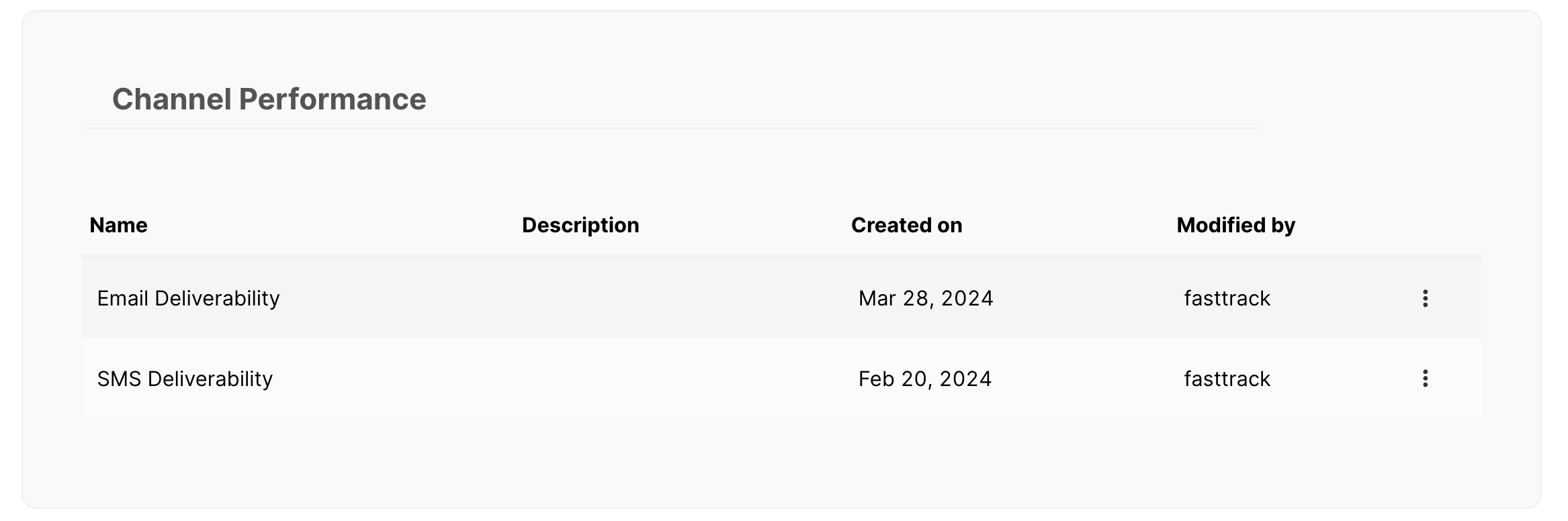1568x521 pixels.
Task: Open the Email Deliverability report
Action: tap(188, 298)
